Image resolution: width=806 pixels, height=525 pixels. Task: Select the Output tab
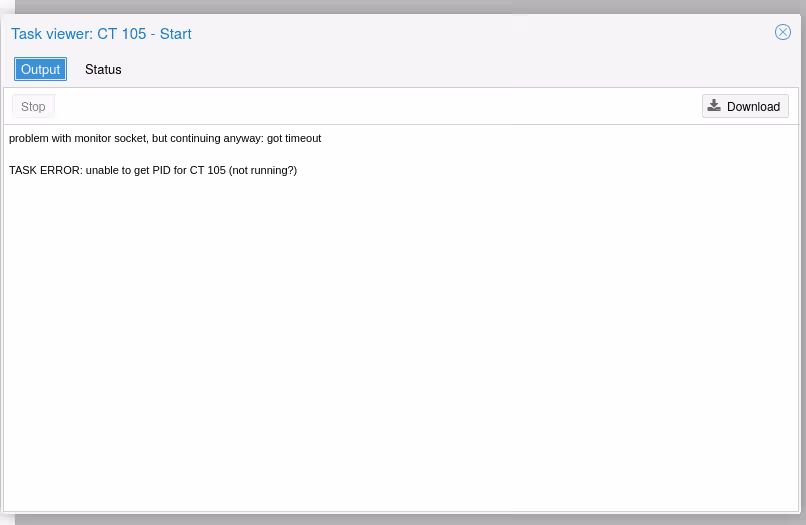[41, 70]
